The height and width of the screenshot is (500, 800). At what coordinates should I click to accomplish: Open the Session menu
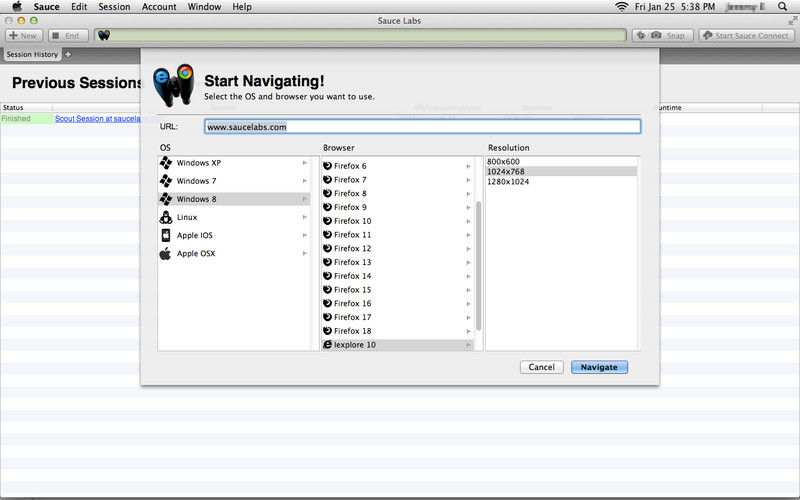(114, 7)
